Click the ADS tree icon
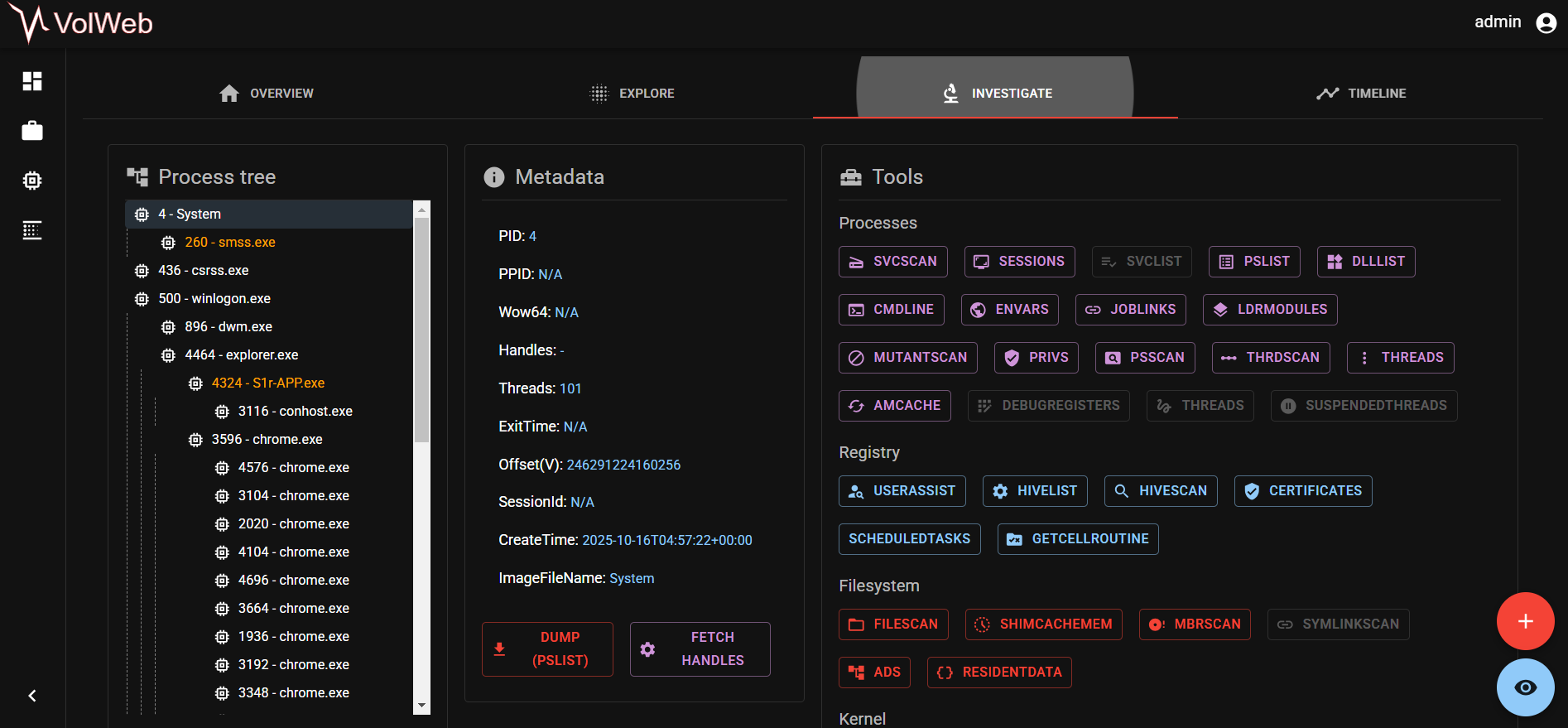The image size is (1568, 728). (856, 673)
